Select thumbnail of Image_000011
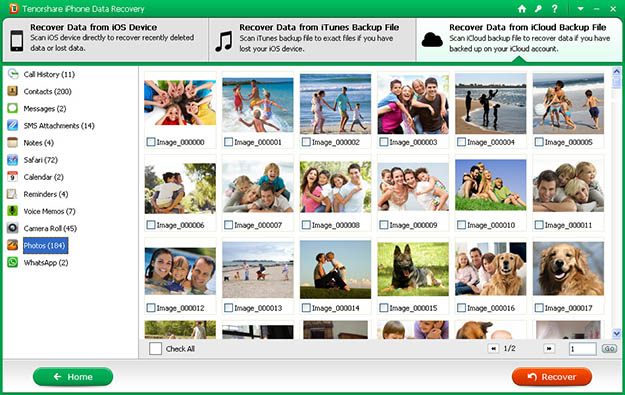This screenshot has width=625, height=395. [x=568, y=186]
